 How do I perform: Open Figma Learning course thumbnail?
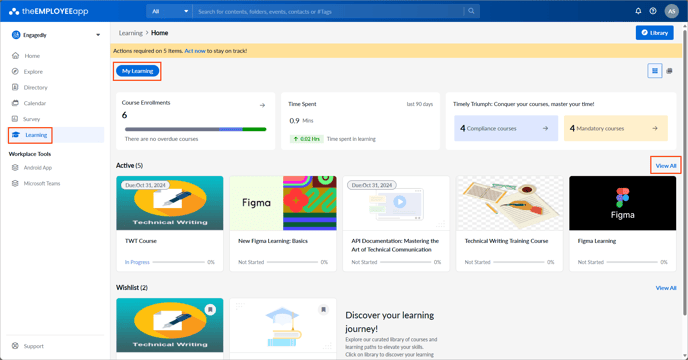623,203
